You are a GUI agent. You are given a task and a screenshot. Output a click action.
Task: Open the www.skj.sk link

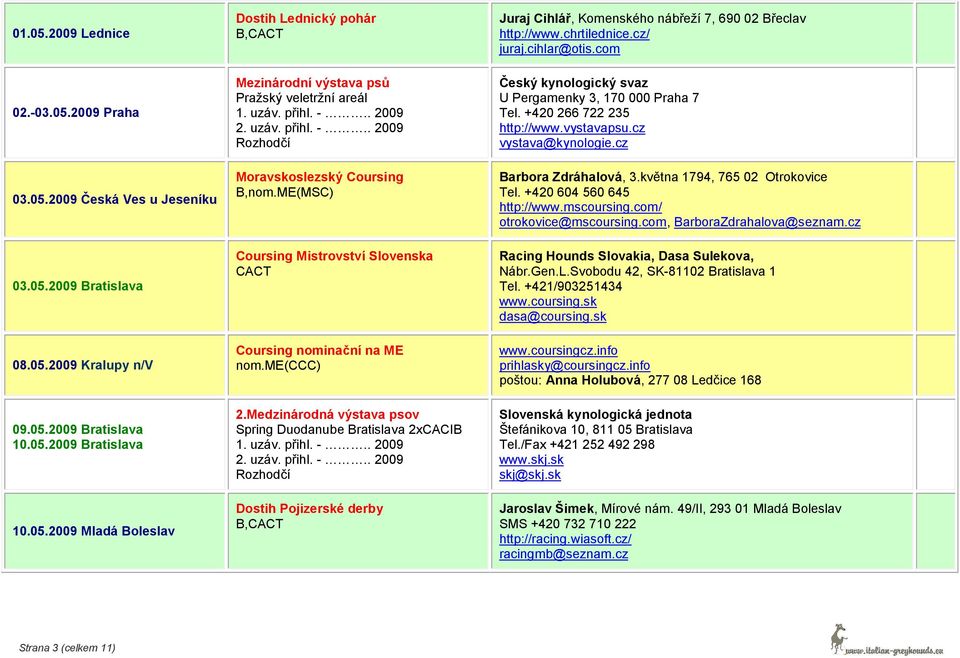(531, 460)
